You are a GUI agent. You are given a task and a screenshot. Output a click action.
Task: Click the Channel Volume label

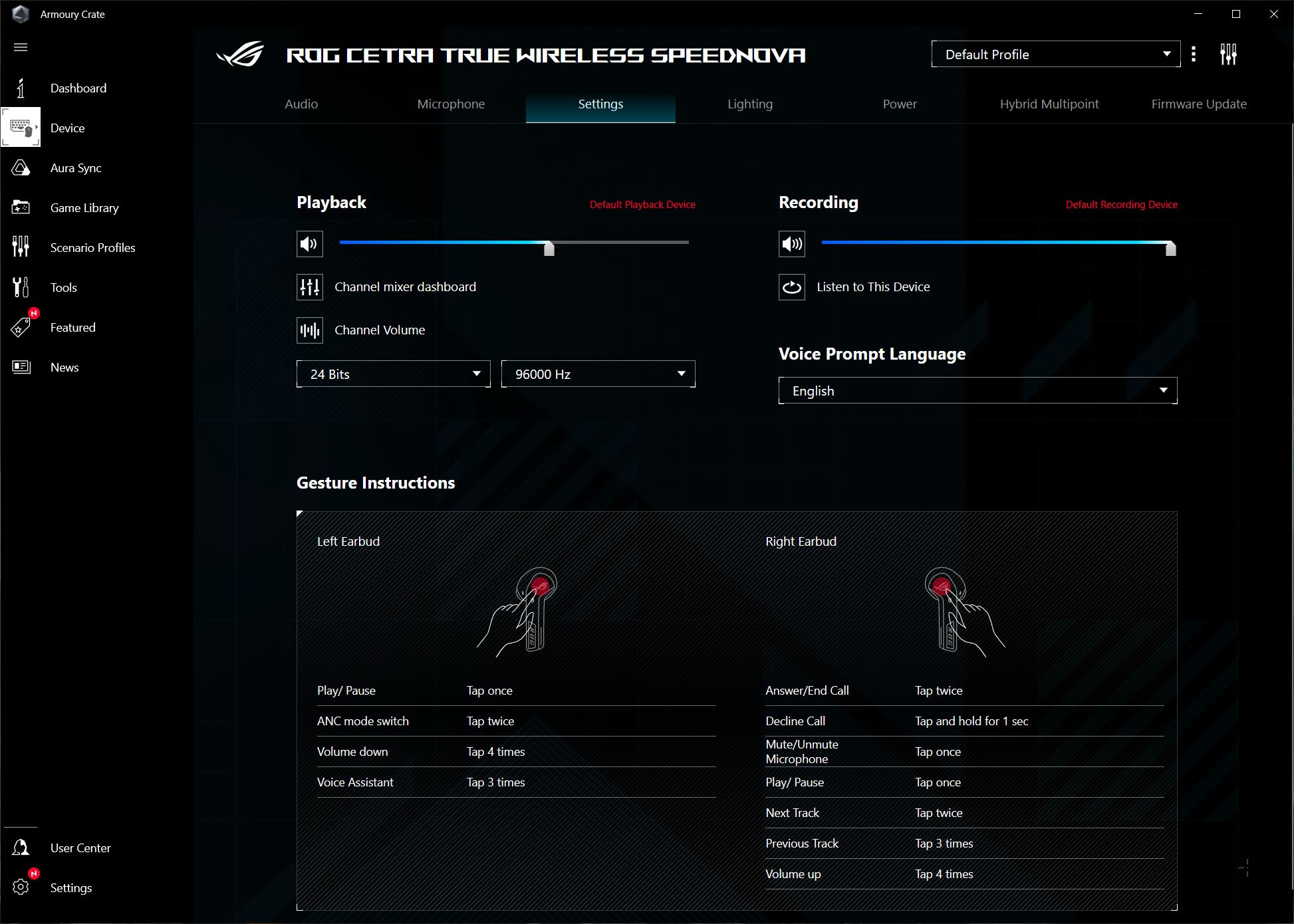coord(380,330)
